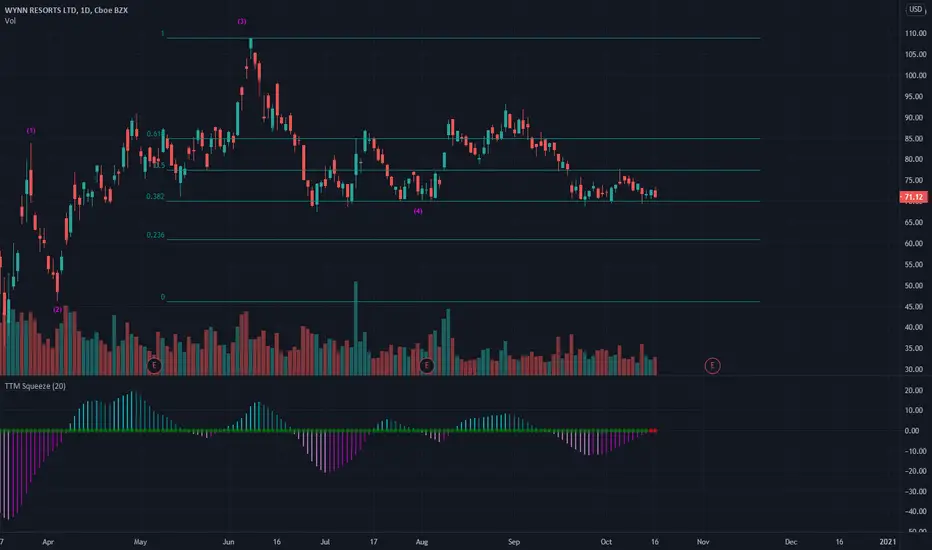Click the Fibonacci level label 0 at the bottom line
Screen dimensions: 932x550
click(x=162, y=297)
